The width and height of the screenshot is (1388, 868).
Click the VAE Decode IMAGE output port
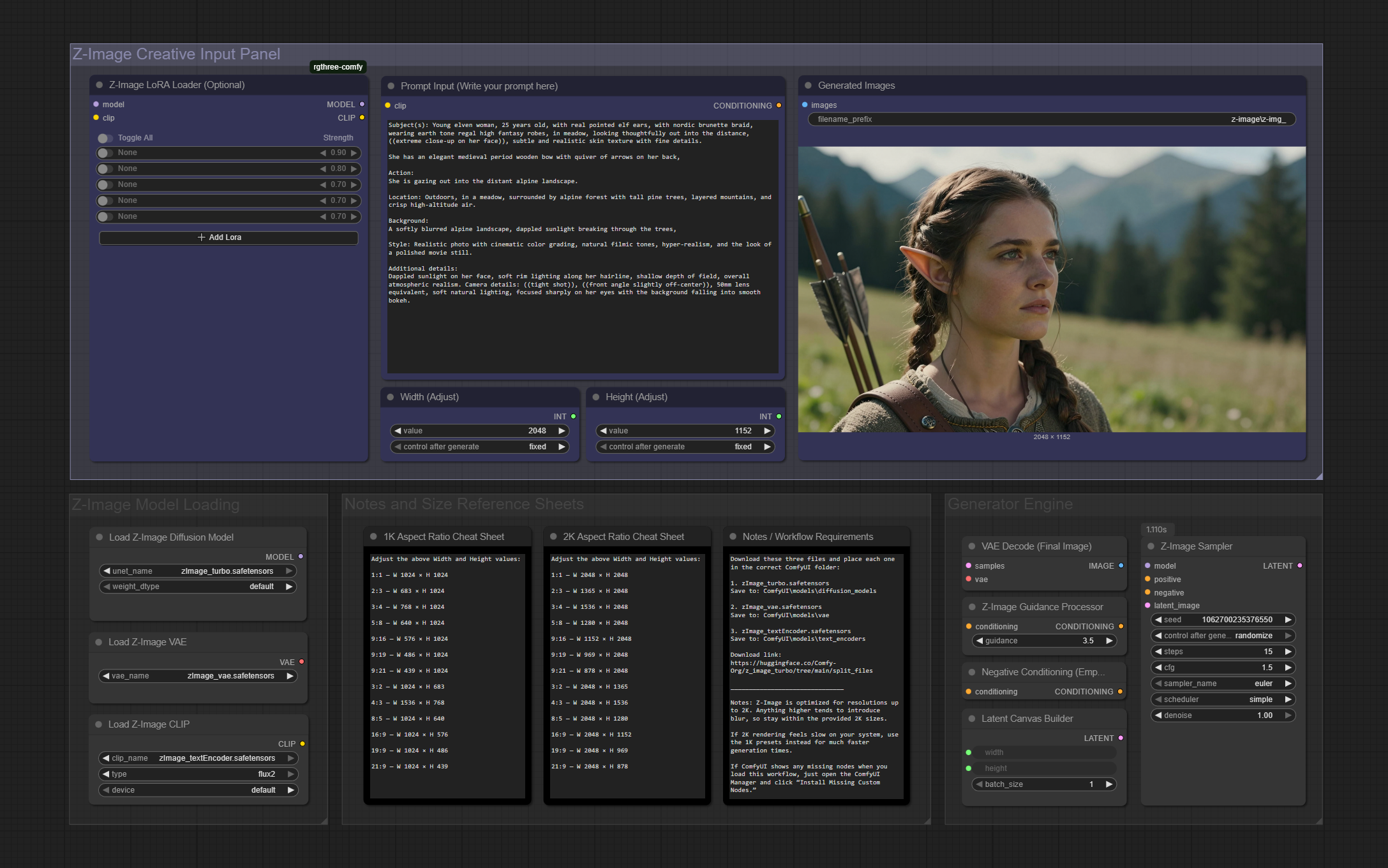1121,566
